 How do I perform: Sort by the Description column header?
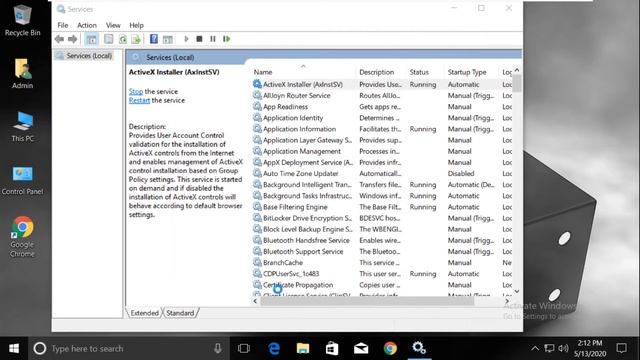pos(381,72)
